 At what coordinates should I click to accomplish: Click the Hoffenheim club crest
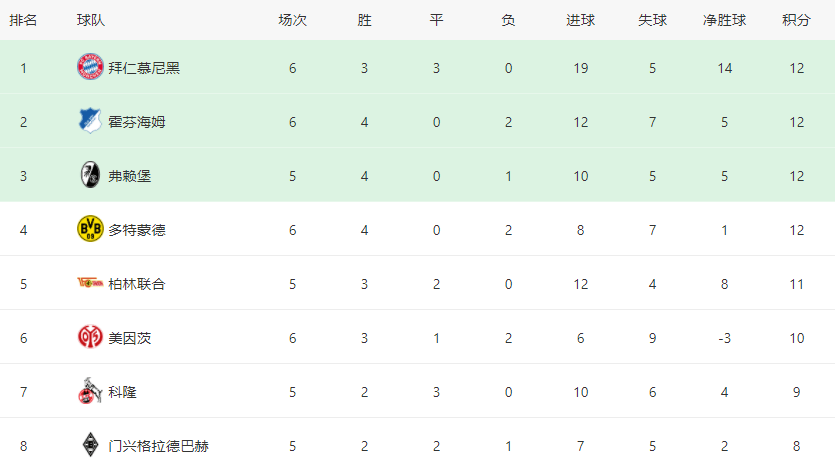point(90,121)
